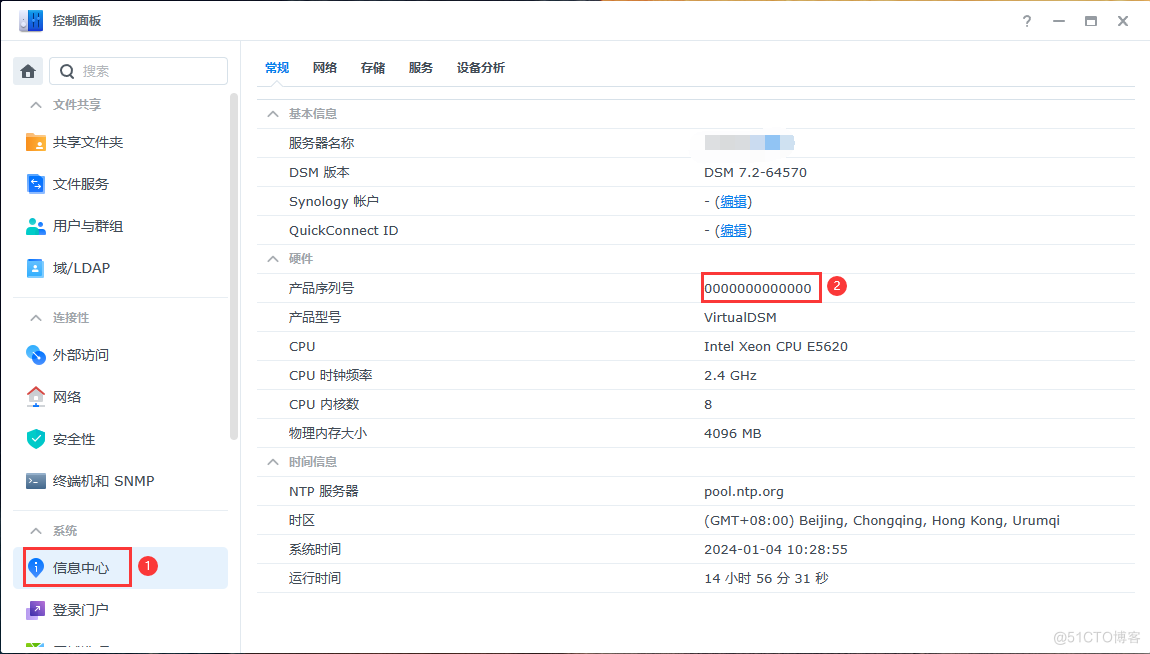Click 编辑 link for QuickConnect ID

733,231
